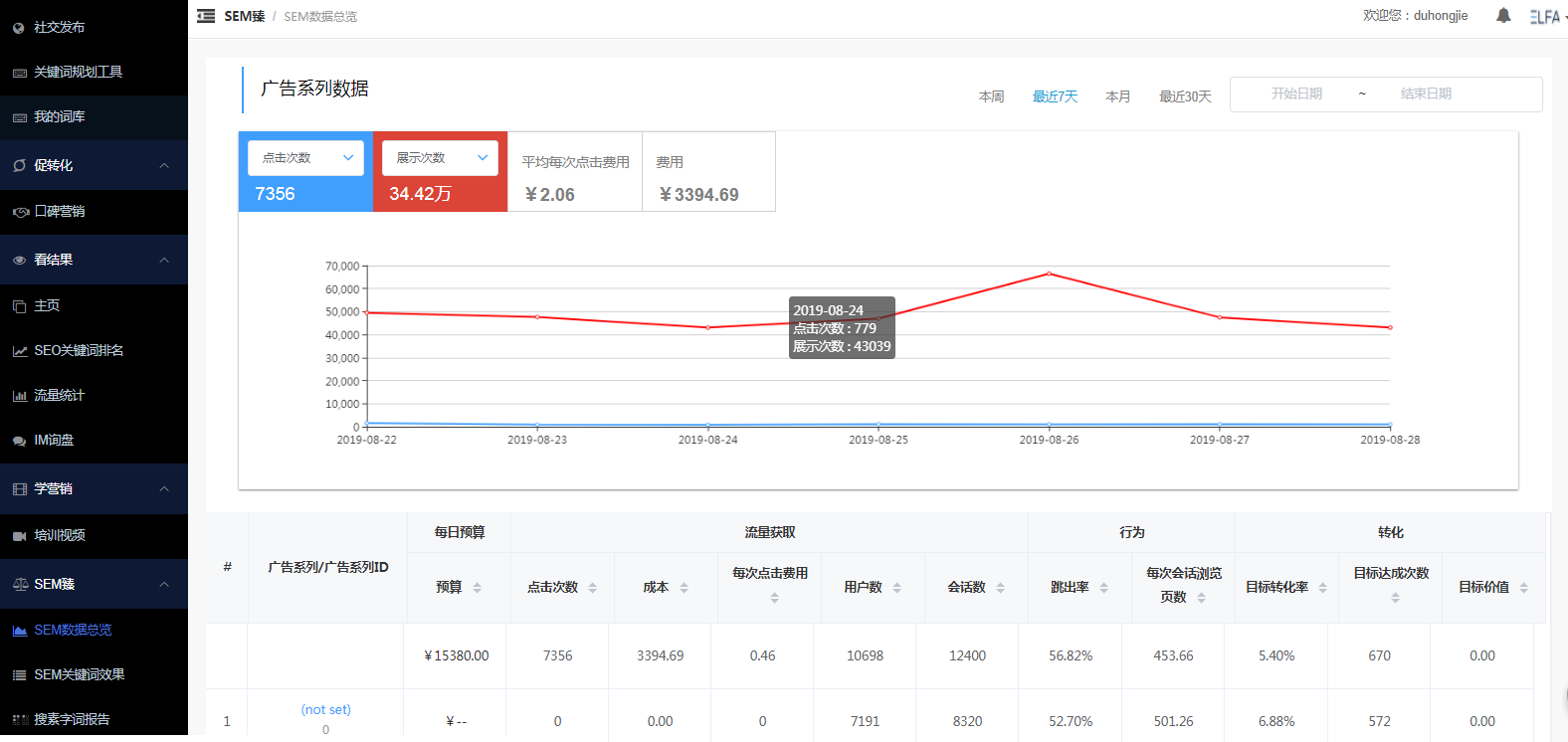Open the 展示次数 metric dropdown

point(440,158)
